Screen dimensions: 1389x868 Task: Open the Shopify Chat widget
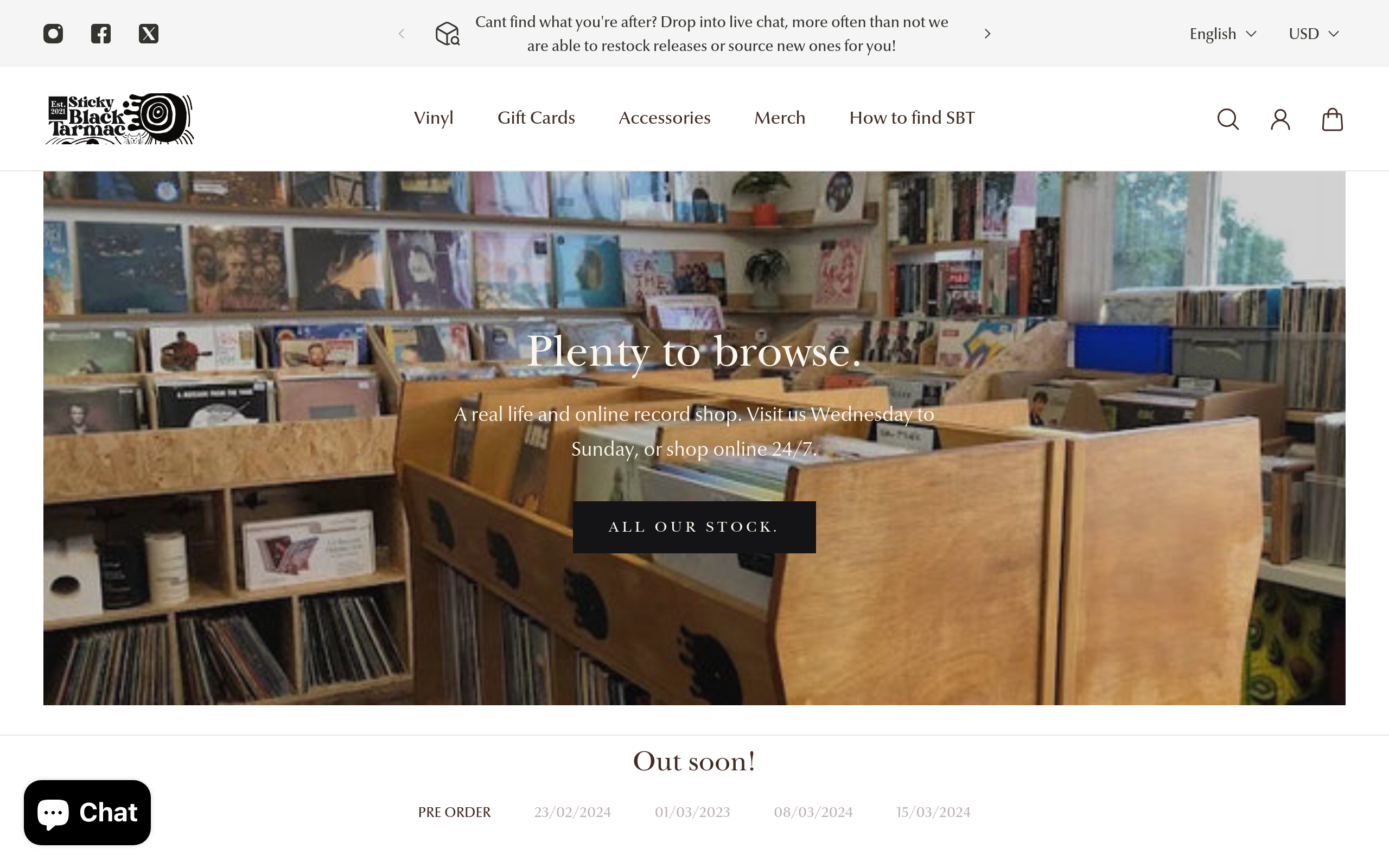click(87, 812)
